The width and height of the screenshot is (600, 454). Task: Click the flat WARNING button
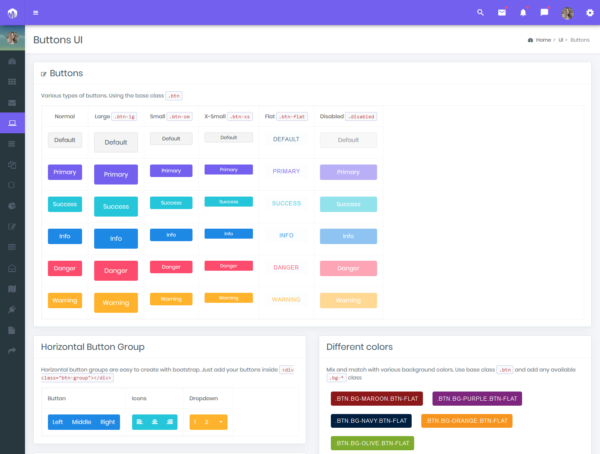[x=286, y=300]
